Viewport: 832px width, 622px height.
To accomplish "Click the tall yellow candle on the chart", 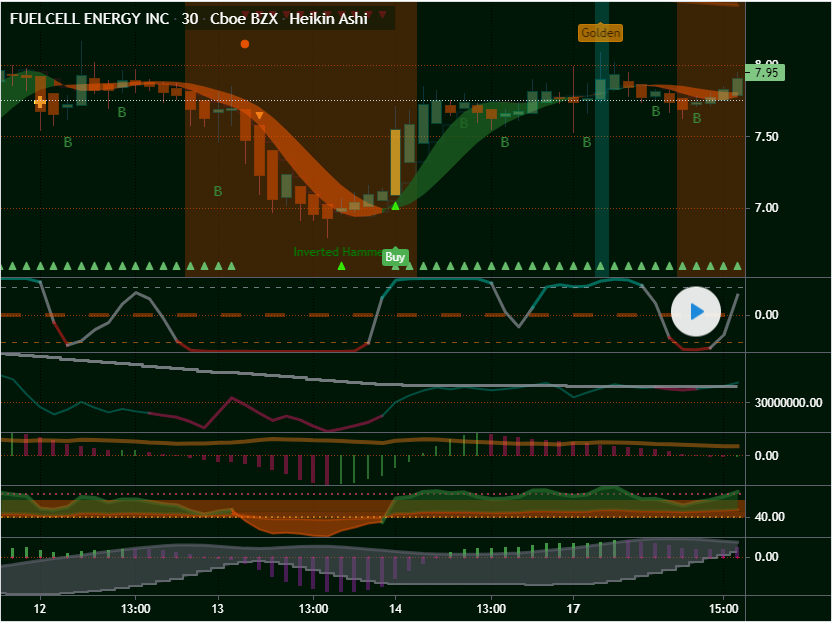I will [x=395, y=162].
